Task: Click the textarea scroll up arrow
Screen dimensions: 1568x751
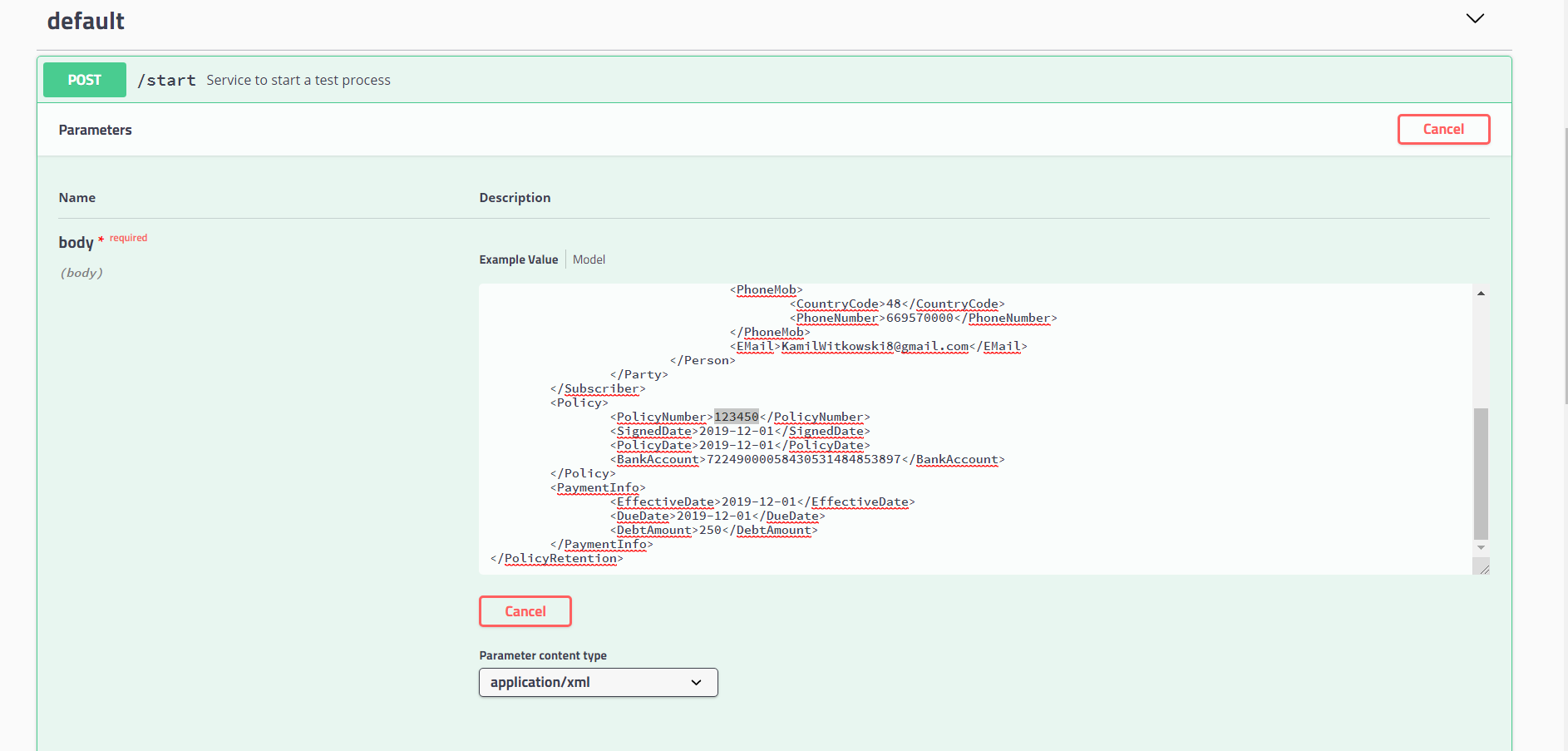Action: click(1481, 293)
